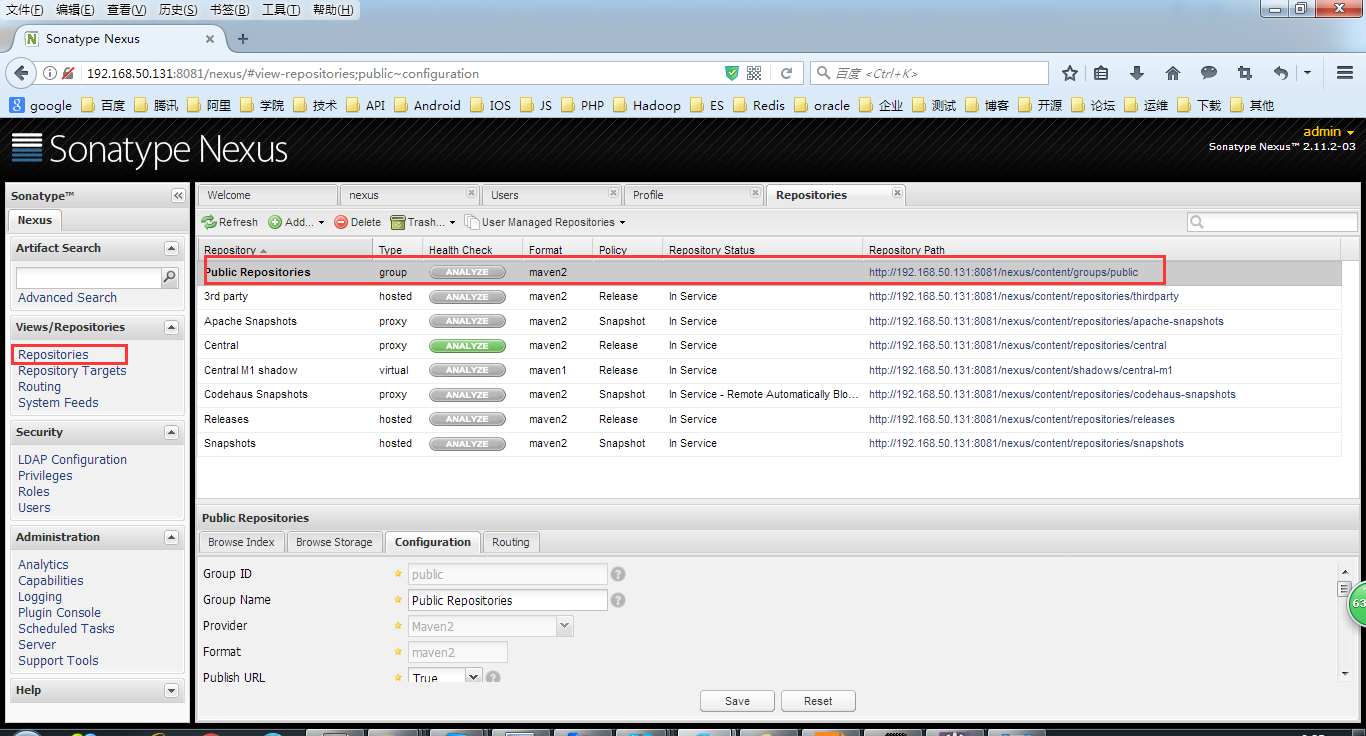Open the Provider Maven2 combo box
The width and height of the screenshot is (1366, 736).
[x=565, y=626]
